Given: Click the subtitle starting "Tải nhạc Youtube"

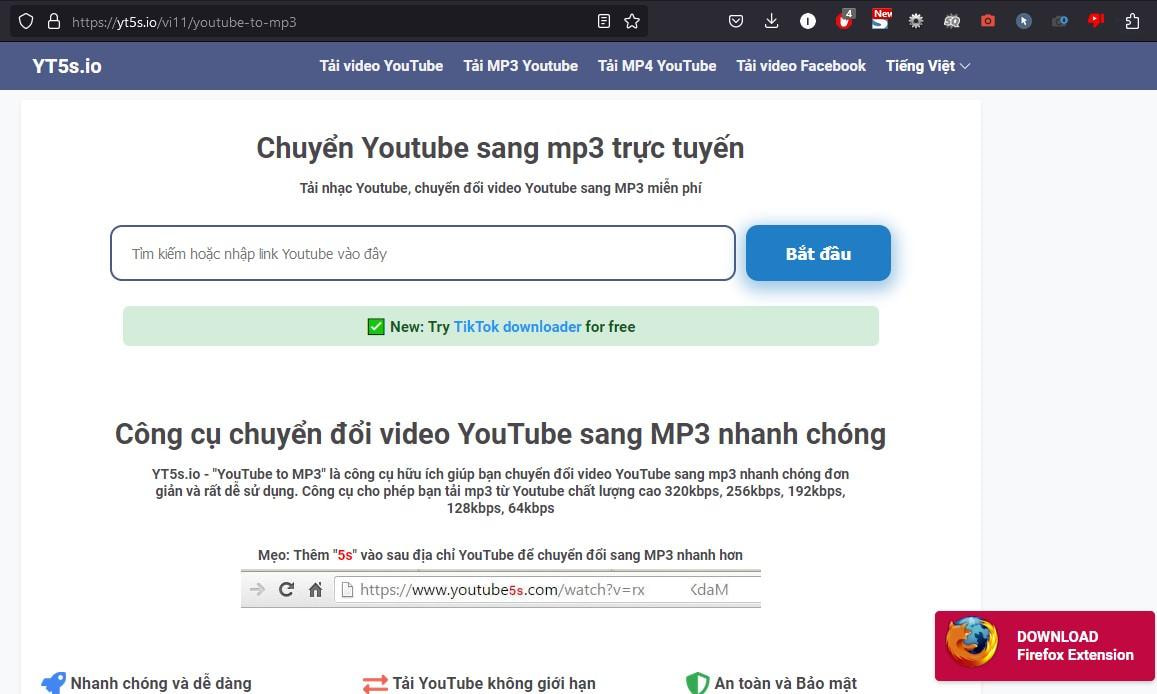Looking at the screenshot, I should [500, 188].
